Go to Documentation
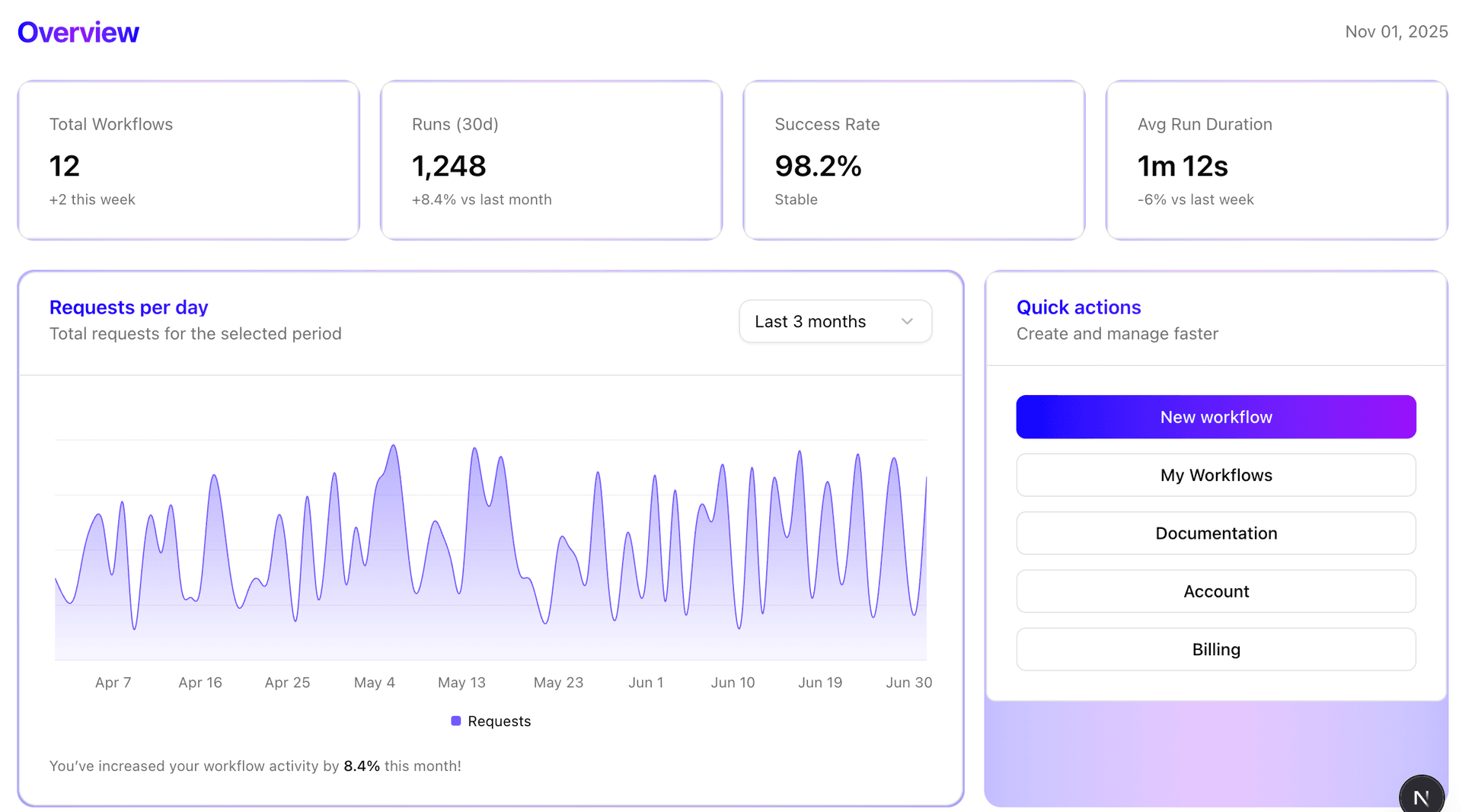Screen dimensions: 1462x812 click(1215, 533)
